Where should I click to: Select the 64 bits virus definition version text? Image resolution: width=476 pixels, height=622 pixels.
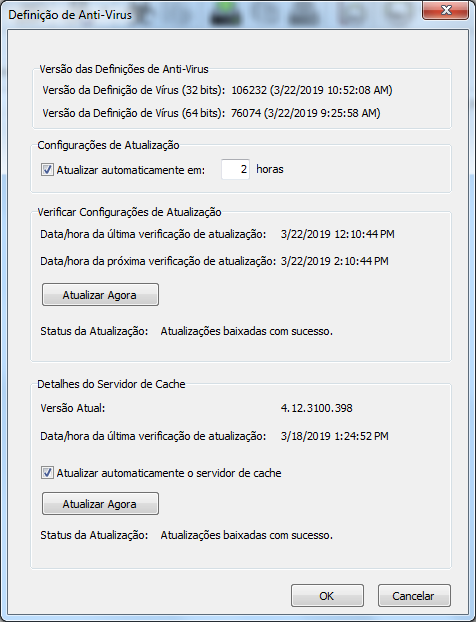(x=305, y=113)
